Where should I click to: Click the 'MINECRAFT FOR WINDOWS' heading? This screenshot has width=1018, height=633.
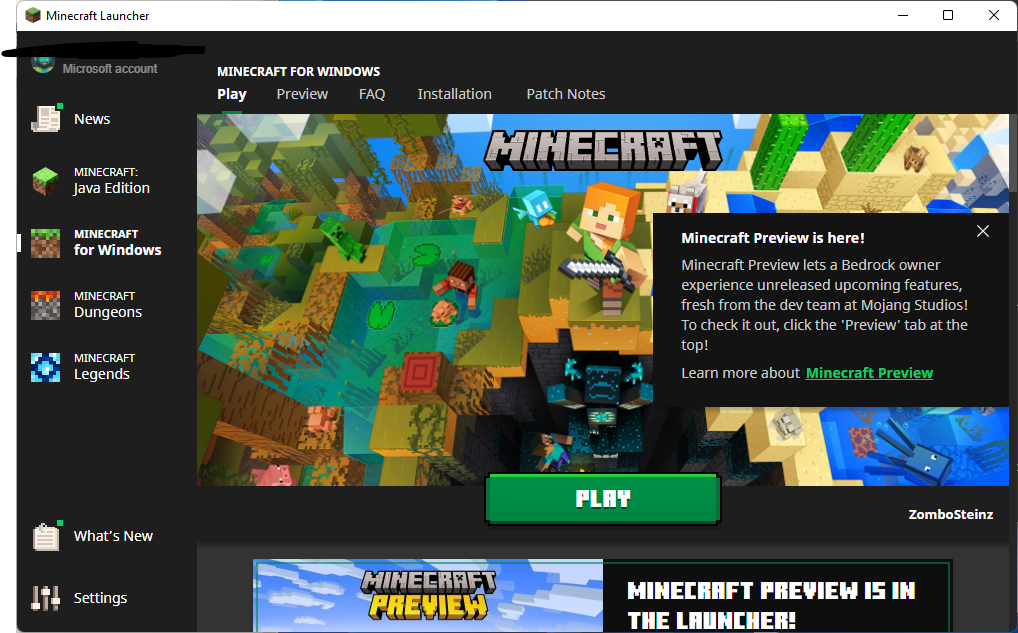click(x=299, y=71)
